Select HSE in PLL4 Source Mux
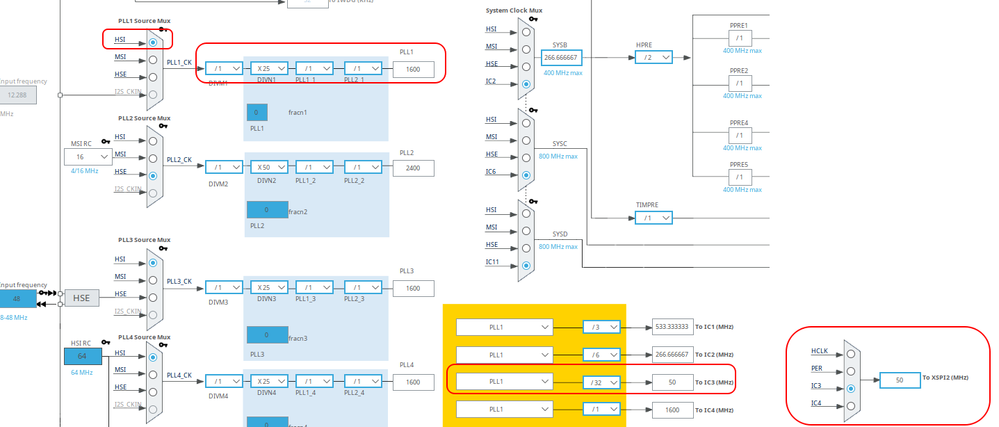Image resolution: width=999 pixels, height=427 pixels. pyautogui.click(x=152, y=391)
